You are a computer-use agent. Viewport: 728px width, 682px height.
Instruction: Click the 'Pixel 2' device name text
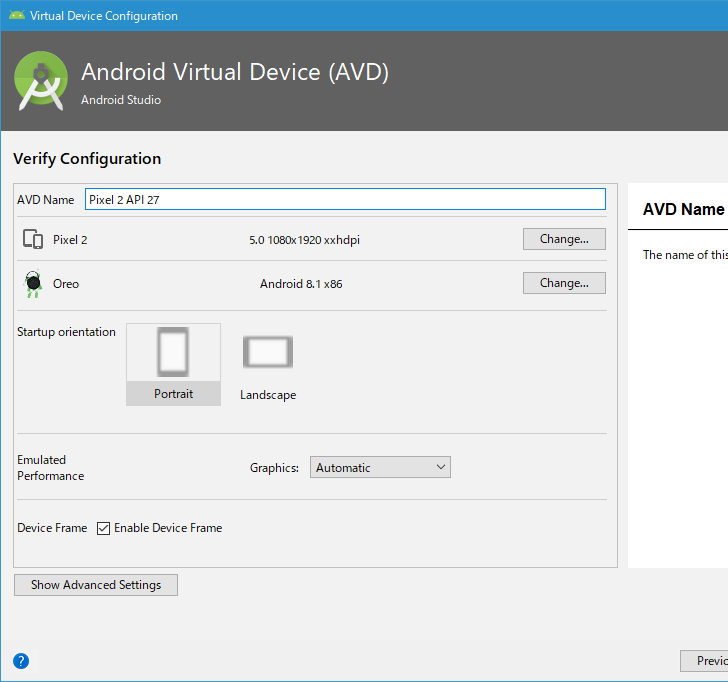(x=70, y=240)
